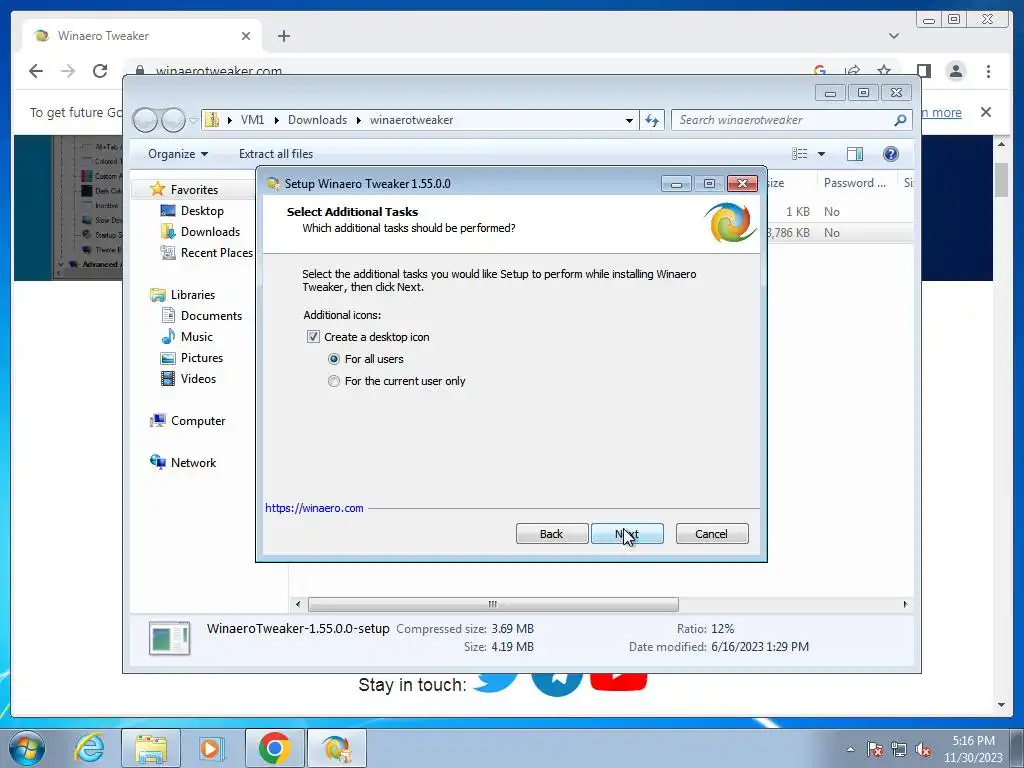Open Windows Media Player from the taskbar
This screenshot has height=768, width=1024.
tap(210, 748)
